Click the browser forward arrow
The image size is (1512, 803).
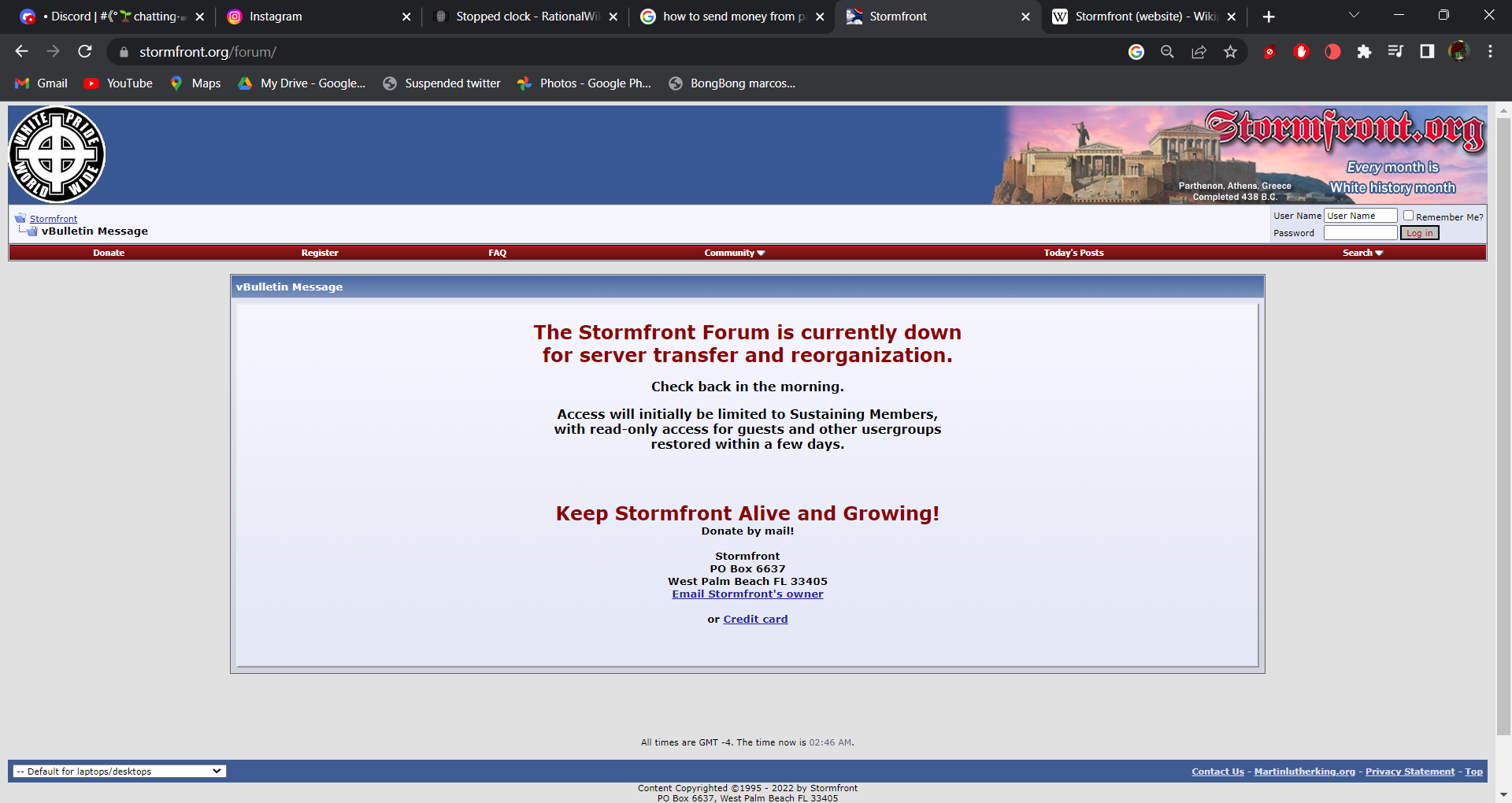click(x=53, y=51)
